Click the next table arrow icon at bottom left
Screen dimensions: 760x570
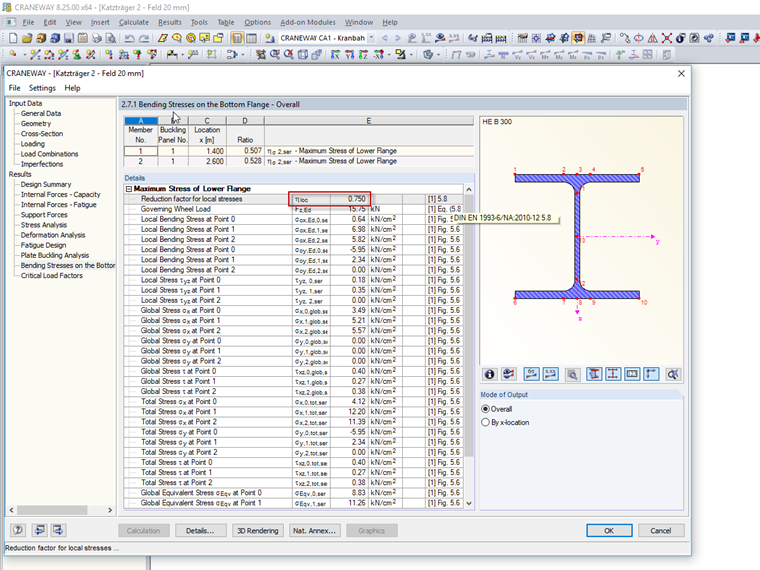coord(58,530)
